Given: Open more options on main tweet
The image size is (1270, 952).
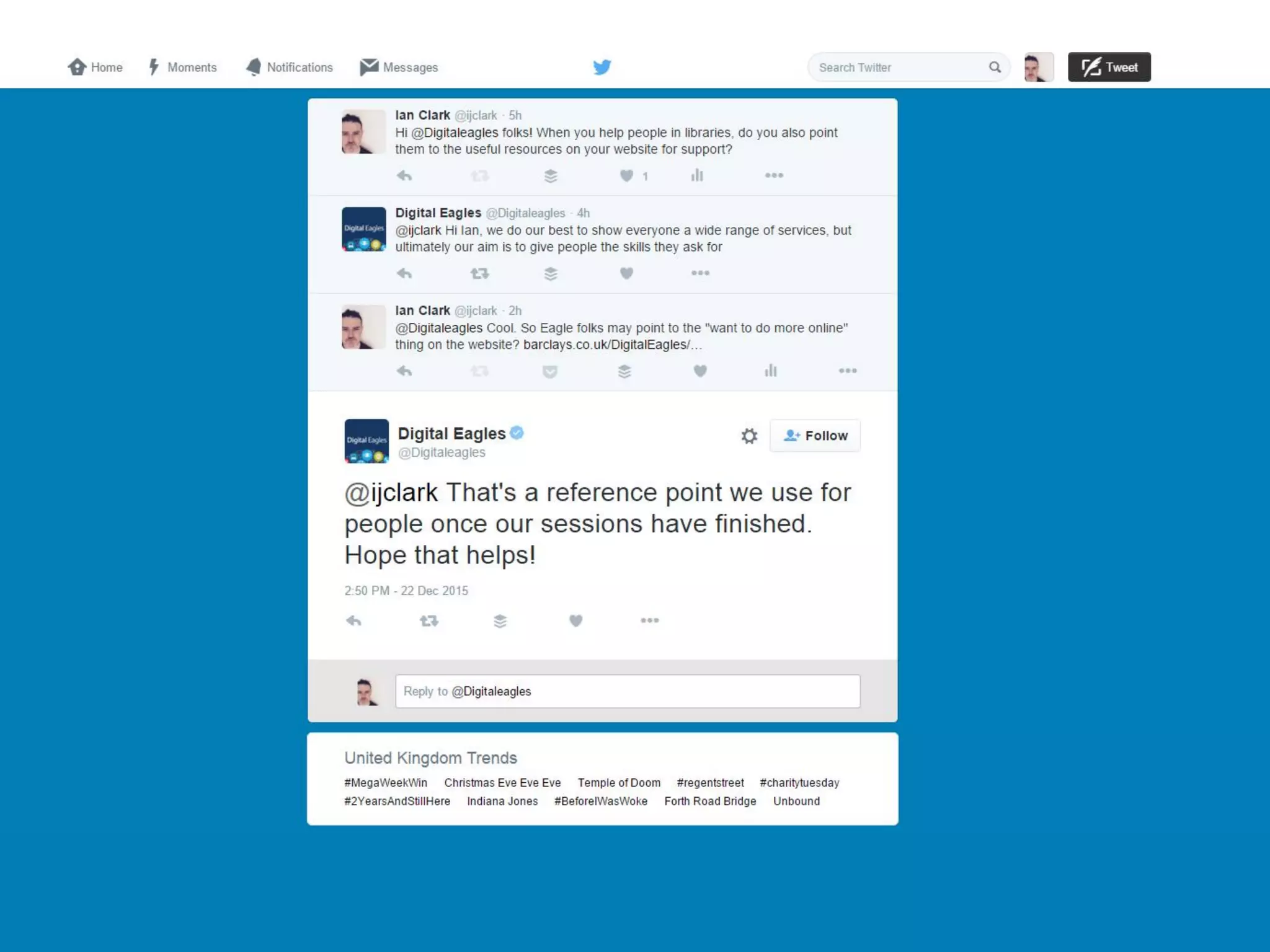Looking at the screenshot, I should [x=649, y=620].
